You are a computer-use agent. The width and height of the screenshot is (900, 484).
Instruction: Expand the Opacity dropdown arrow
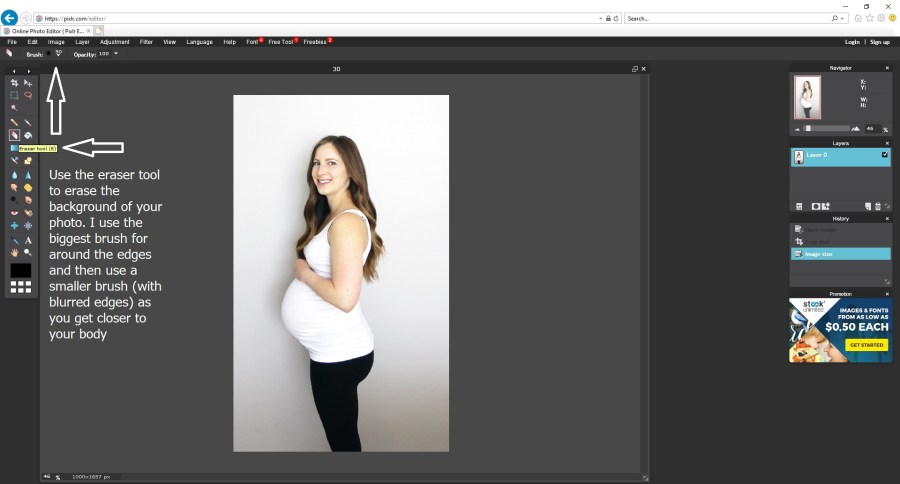(x=116, y=53)
